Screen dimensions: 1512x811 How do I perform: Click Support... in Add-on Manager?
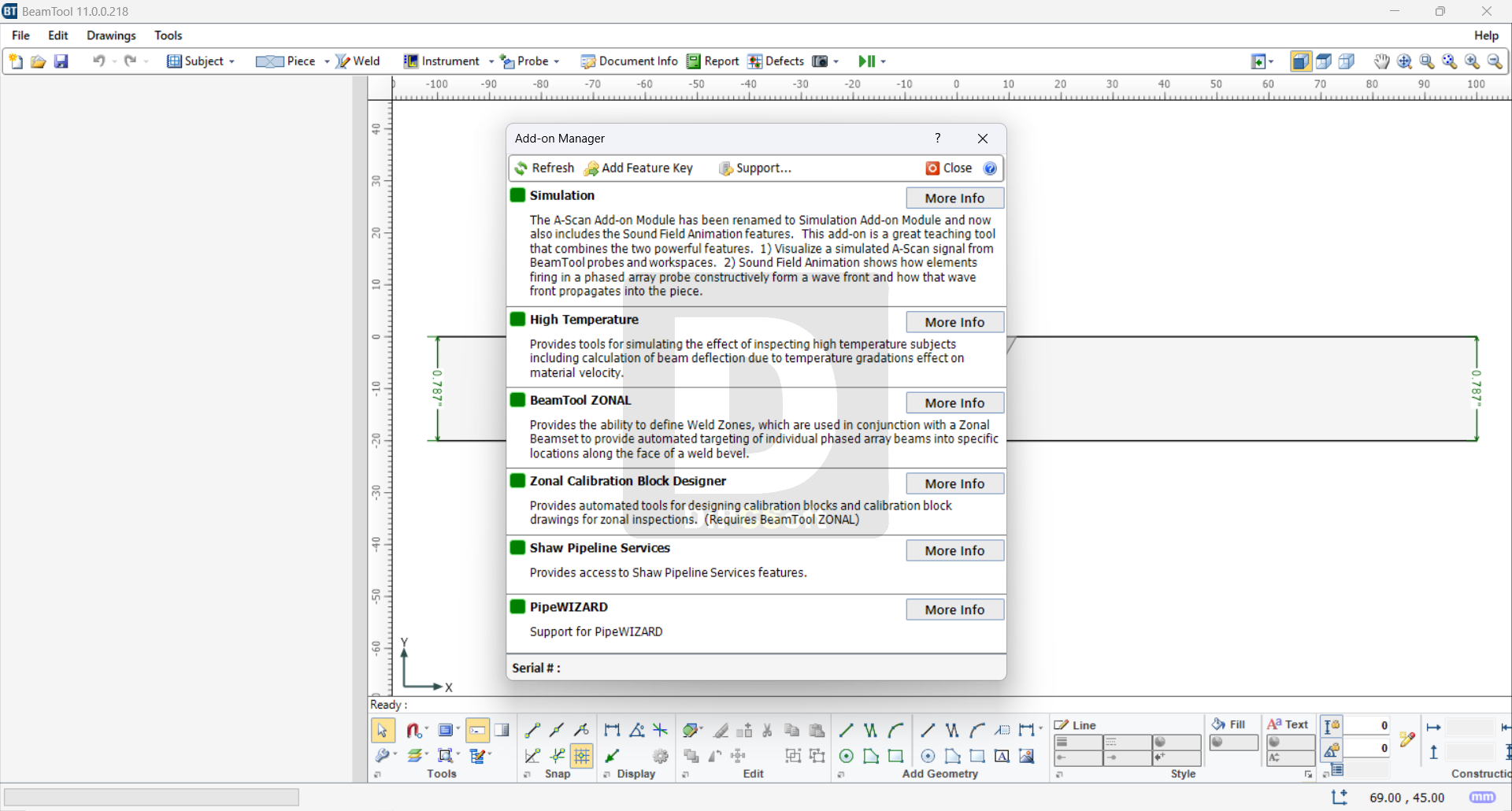pos(754,168)
